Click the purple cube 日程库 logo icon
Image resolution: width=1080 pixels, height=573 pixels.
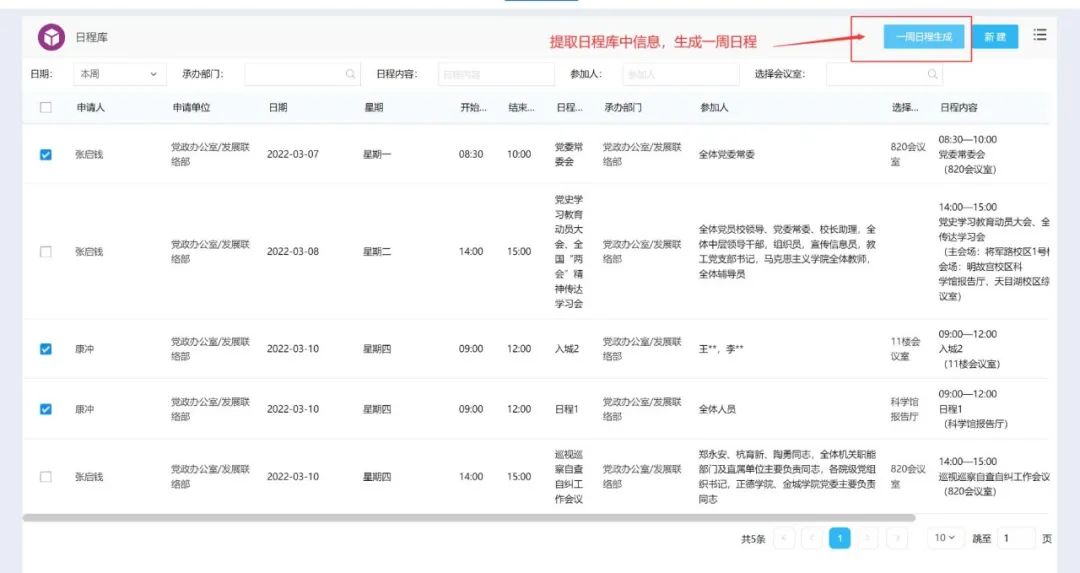click(x=51, y=37)
